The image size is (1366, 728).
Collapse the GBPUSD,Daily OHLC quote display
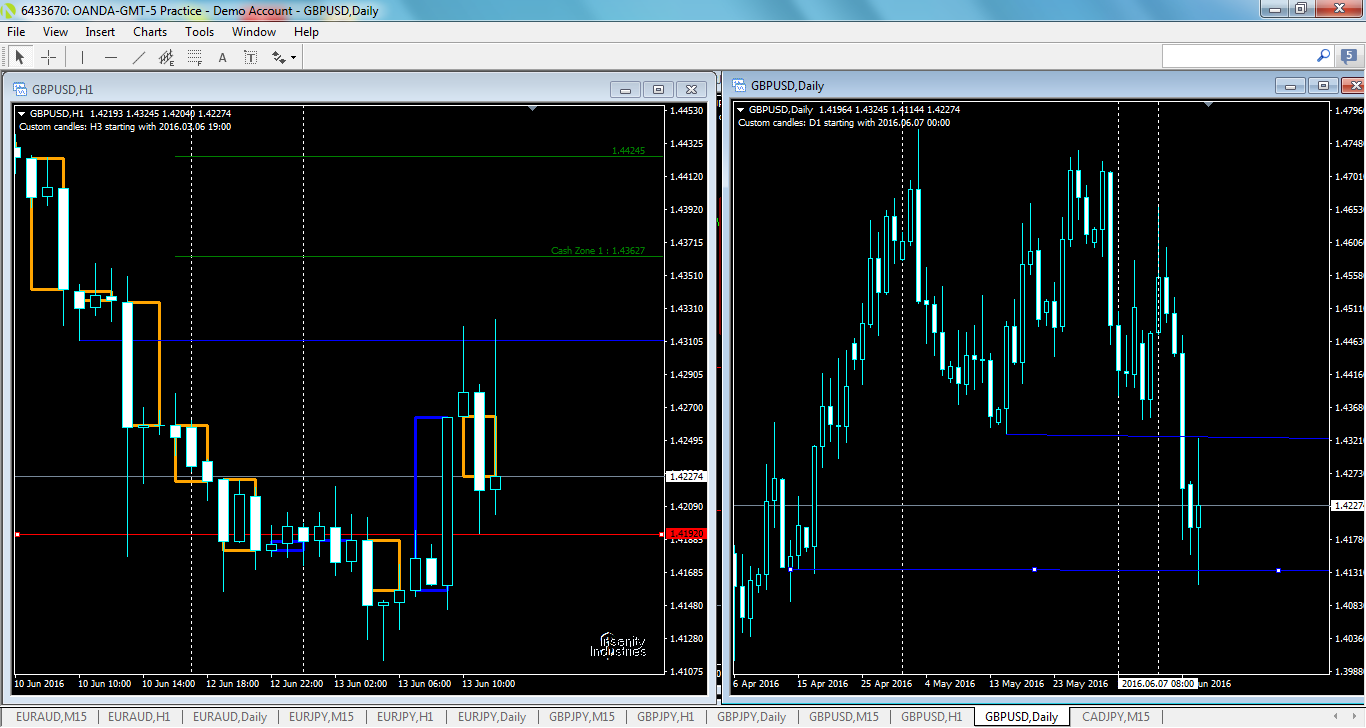740,110
